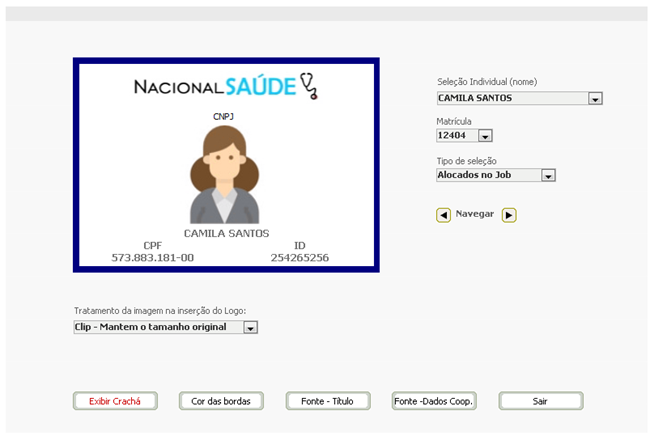The image size is (650, 436).
Task: Click the Fonte -Dados Coop. button
Action: [434, 401]
